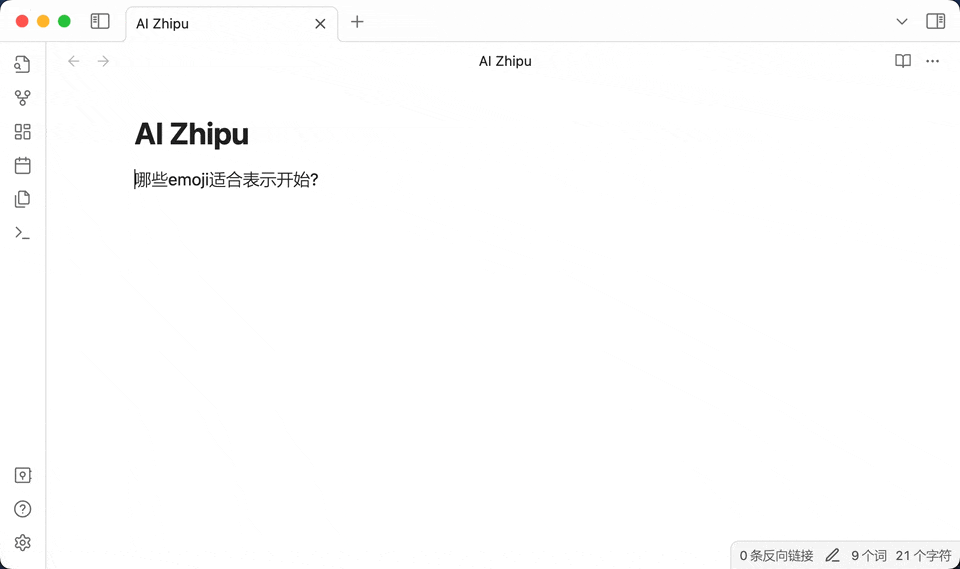Open the canvas grid icon in ribbon
960x569 pixels.
point(23,132)
